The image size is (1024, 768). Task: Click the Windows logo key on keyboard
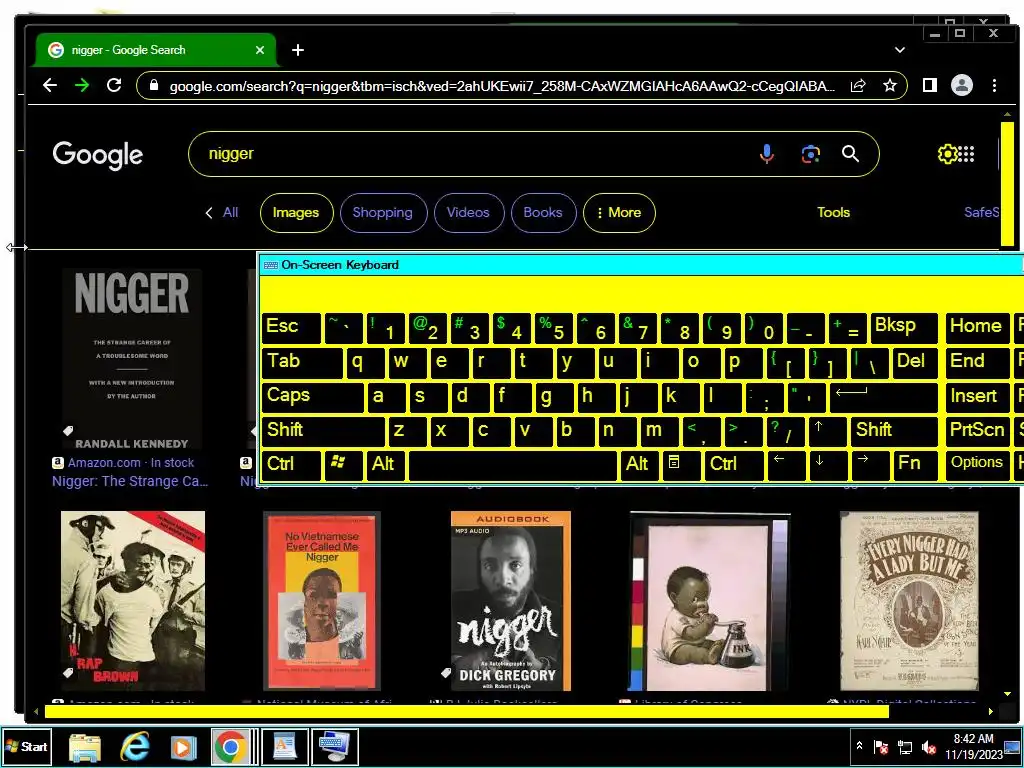(x=344, y=464)
